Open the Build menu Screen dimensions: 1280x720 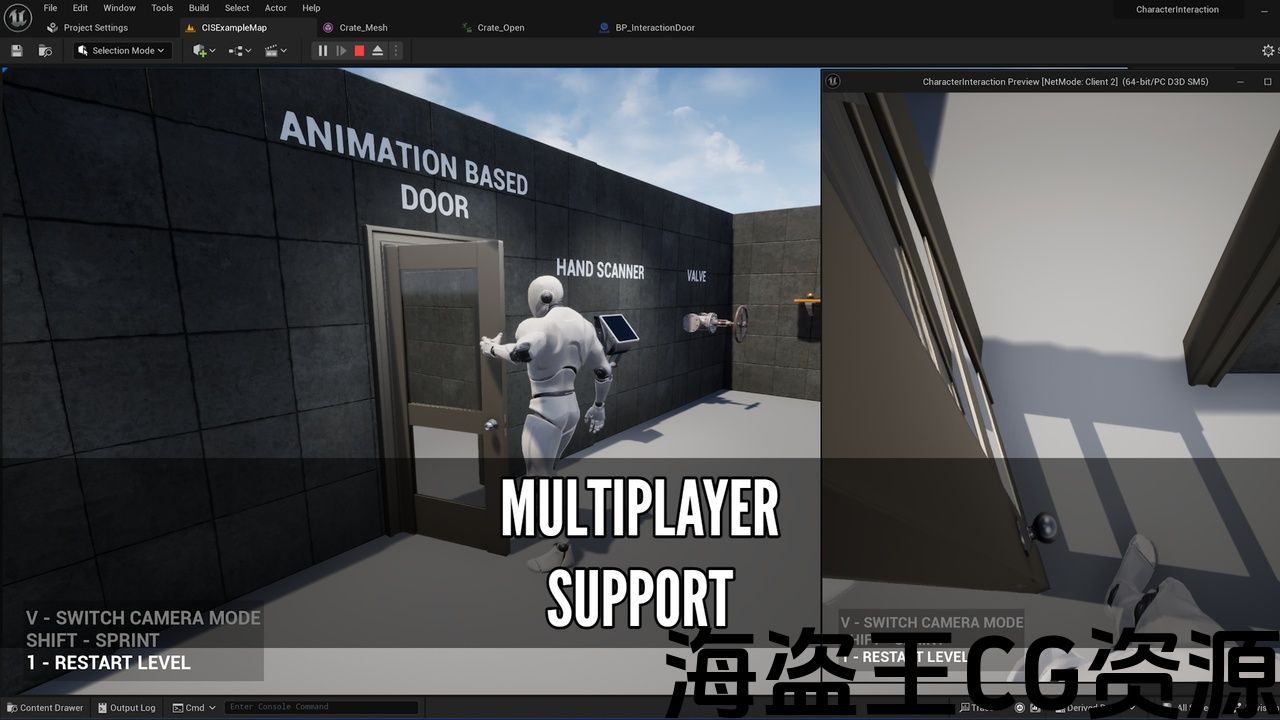click(x=199, y=8)
